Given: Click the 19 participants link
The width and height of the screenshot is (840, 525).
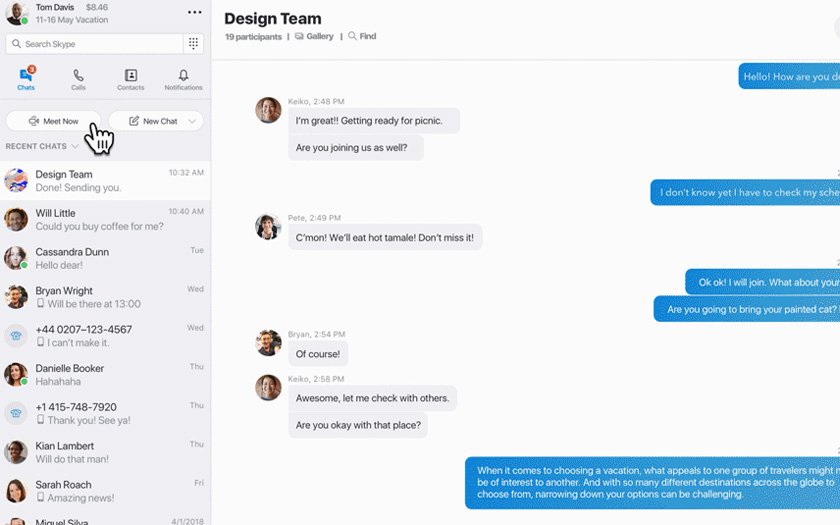Looking at the screenshot, I should (x=253, y=36).
